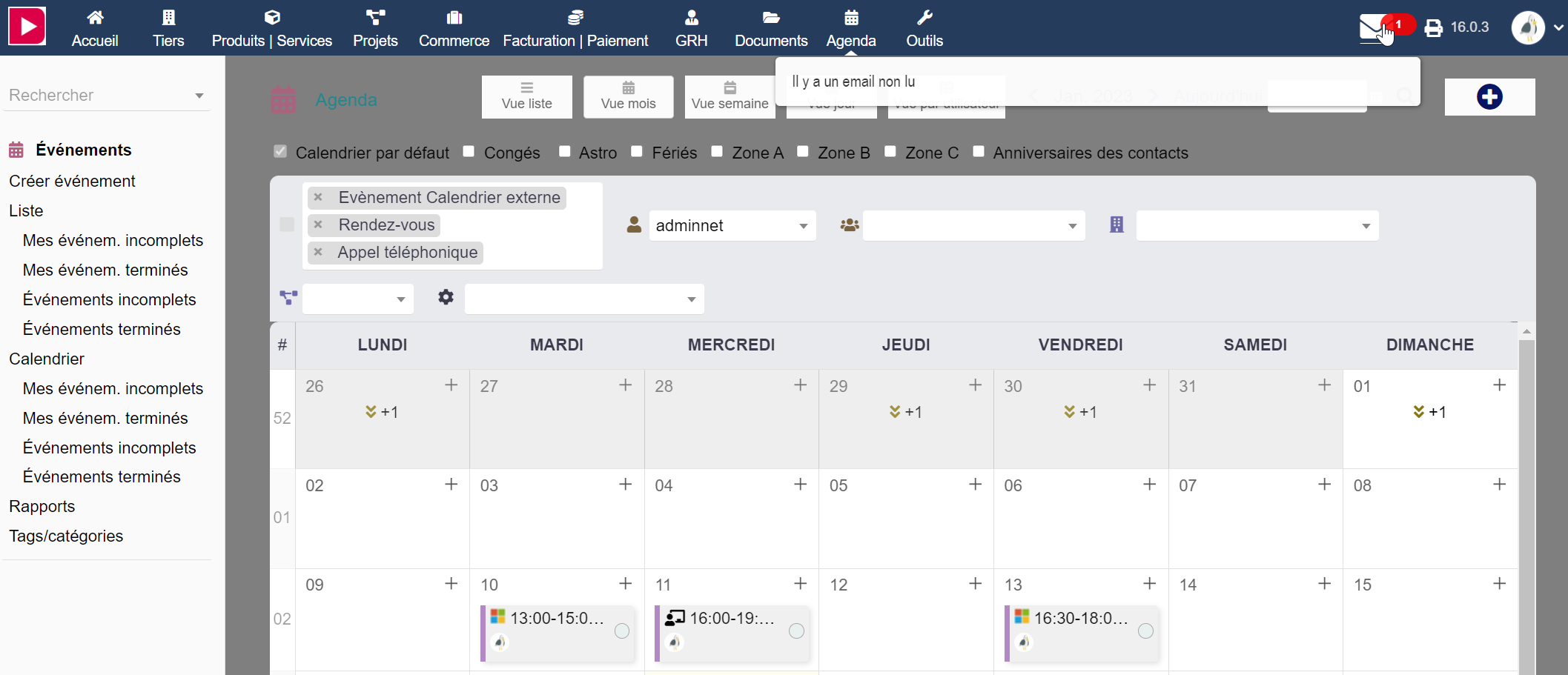Click the blue plus add event button
The image size is (1568, 675).
pos(1489,97)
